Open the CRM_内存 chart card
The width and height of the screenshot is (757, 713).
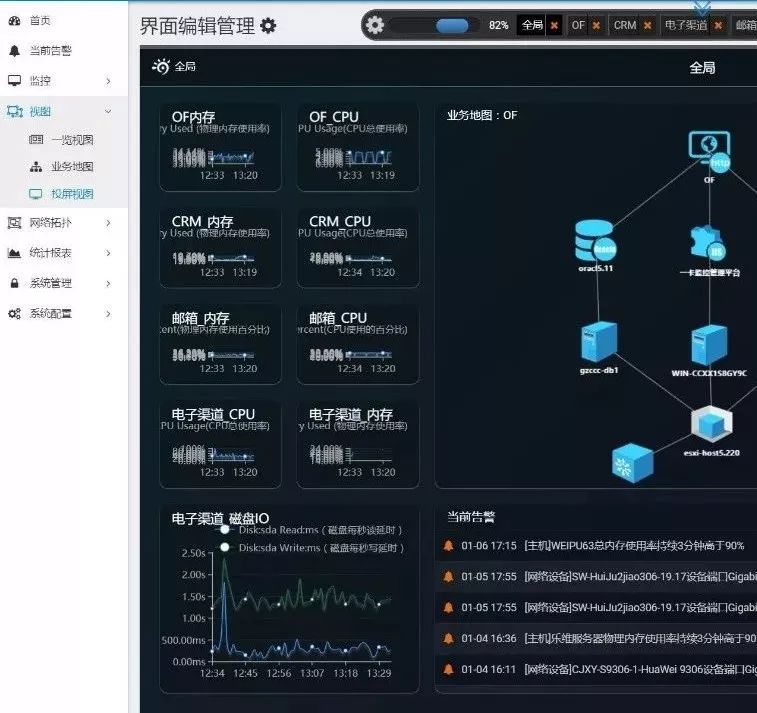pyautogui.click(x=220, y=248)
